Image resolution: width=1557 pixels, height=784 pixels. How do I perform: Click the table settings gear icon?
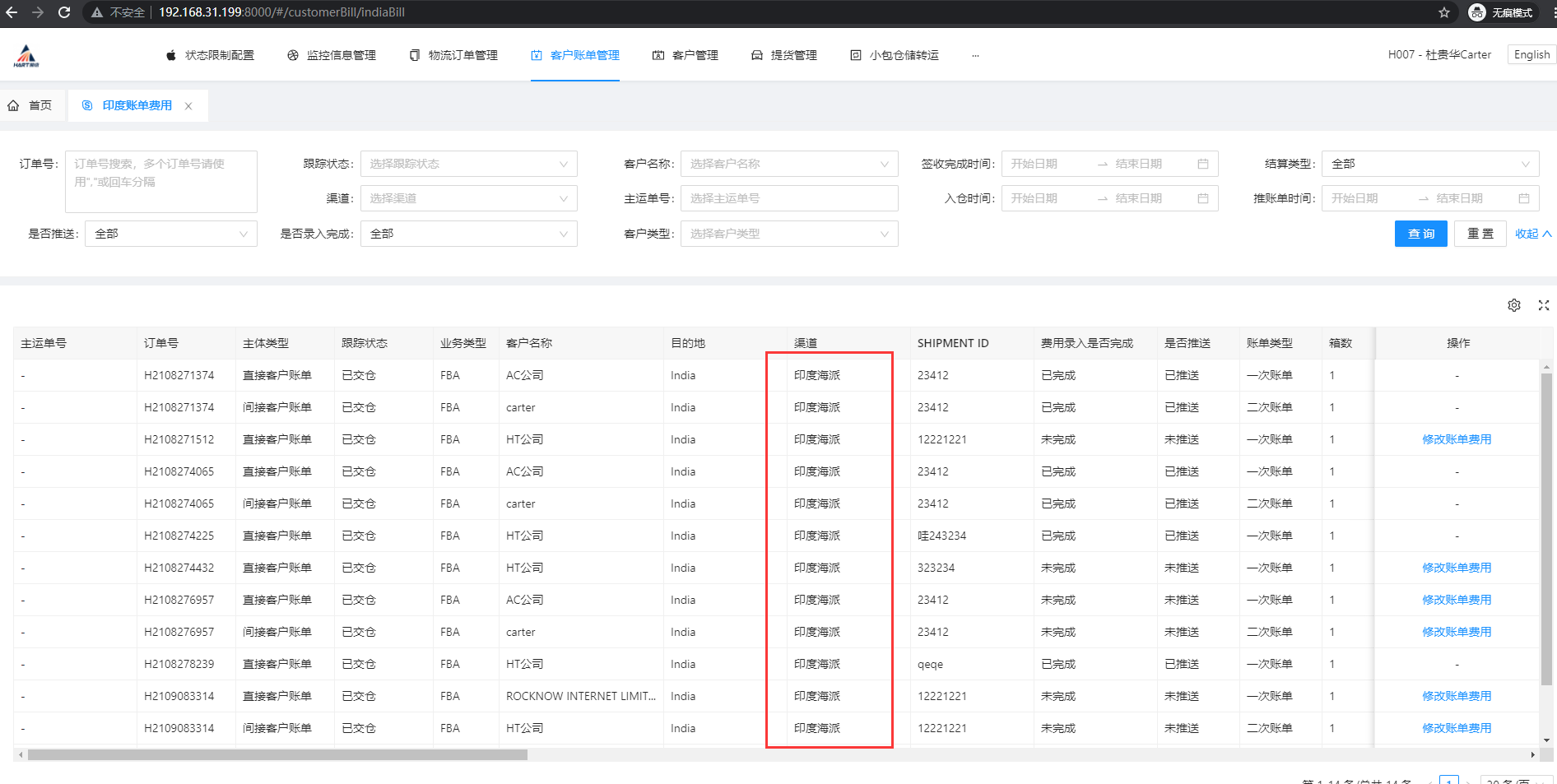click(1513, 305)
